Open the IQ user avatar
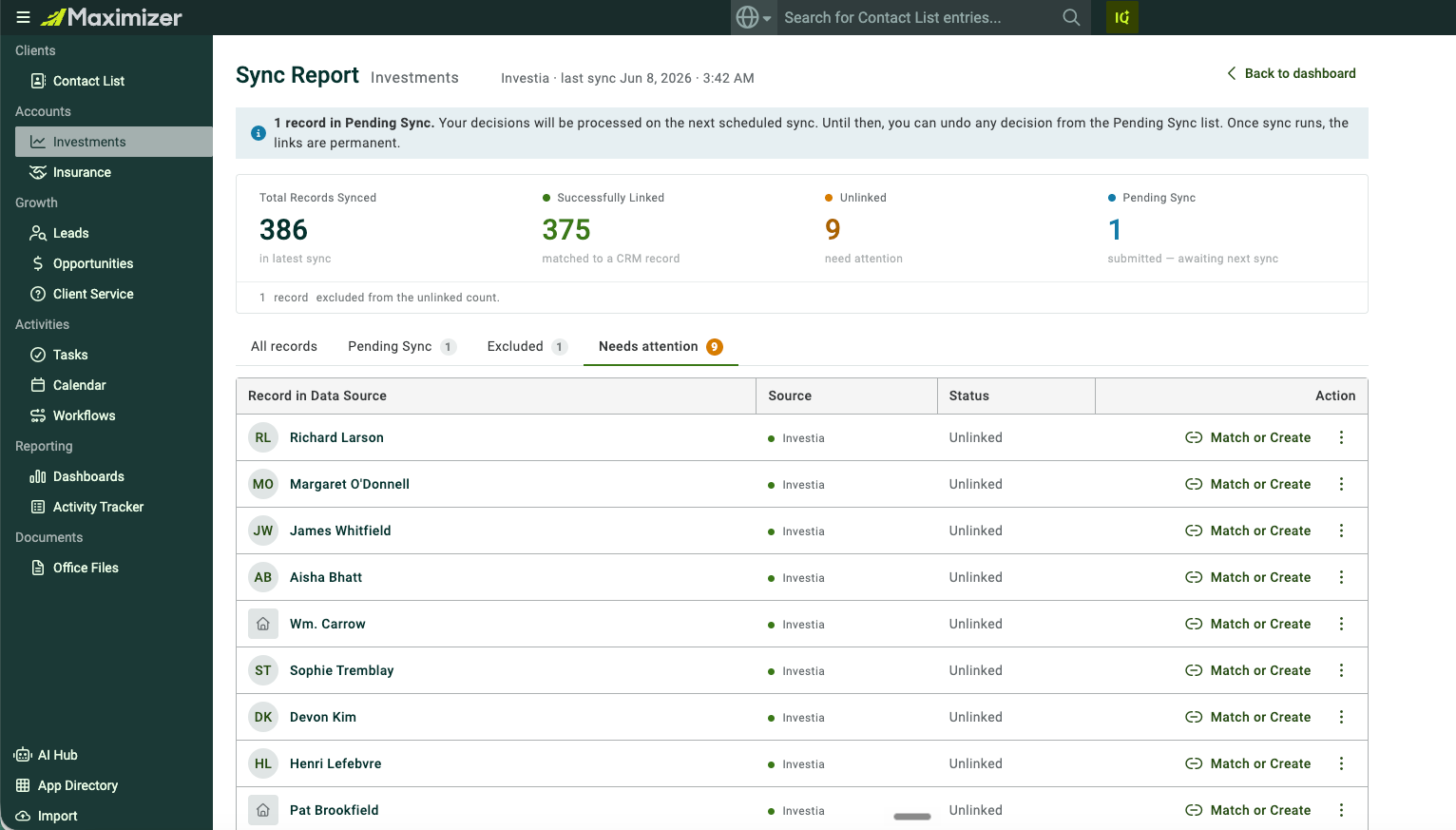This screenshot has width=1456, height=830. tap(1122, 17)
